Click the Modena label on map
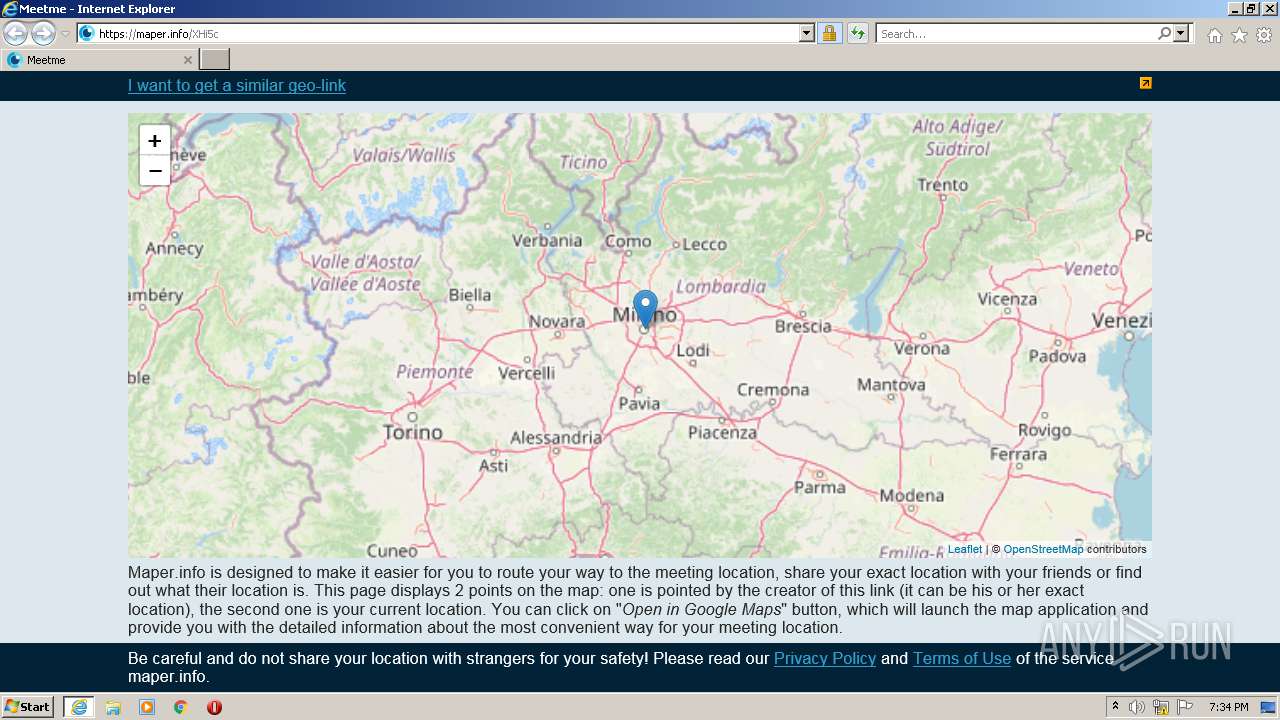This screenshot has height=720, width=1280. coord(912,495)
